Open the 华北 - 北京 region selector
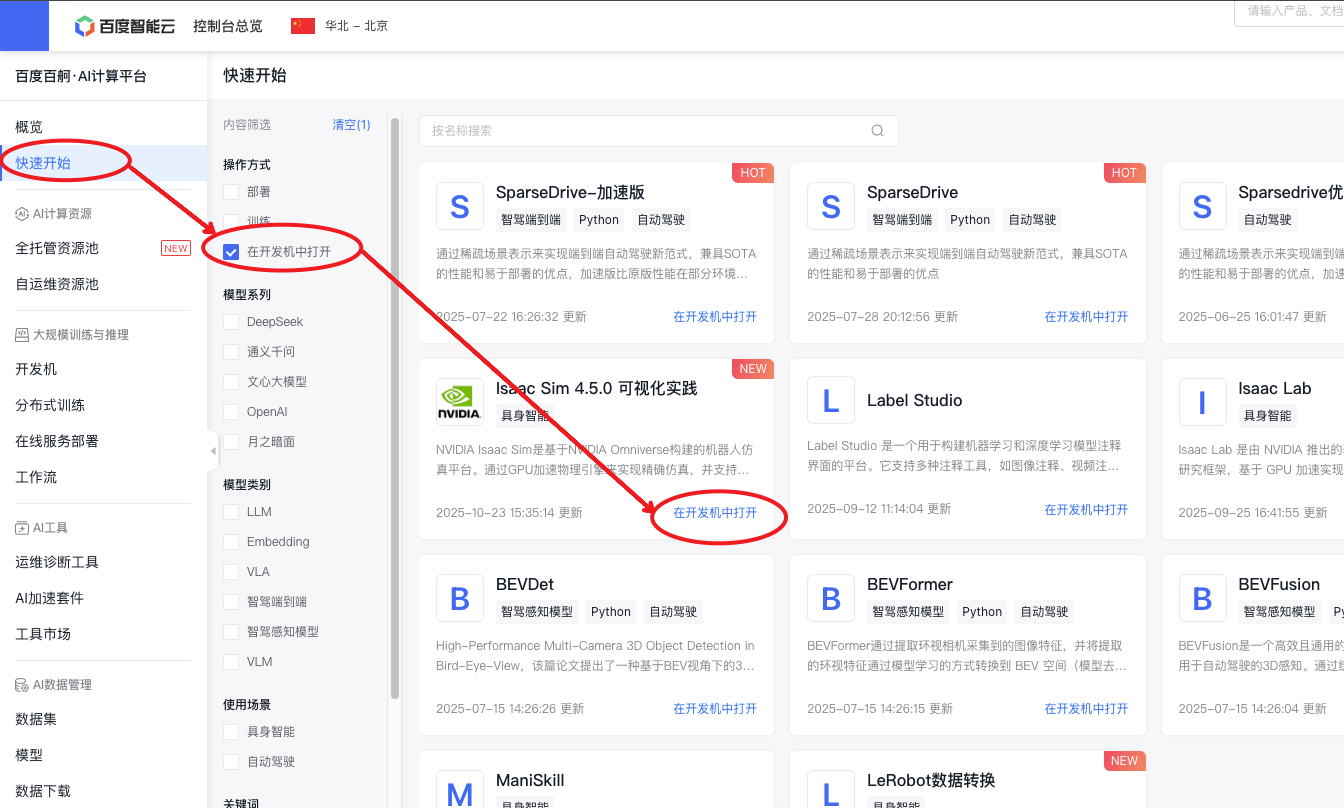This screenshot has width=1344, height=808. point(356,26)
